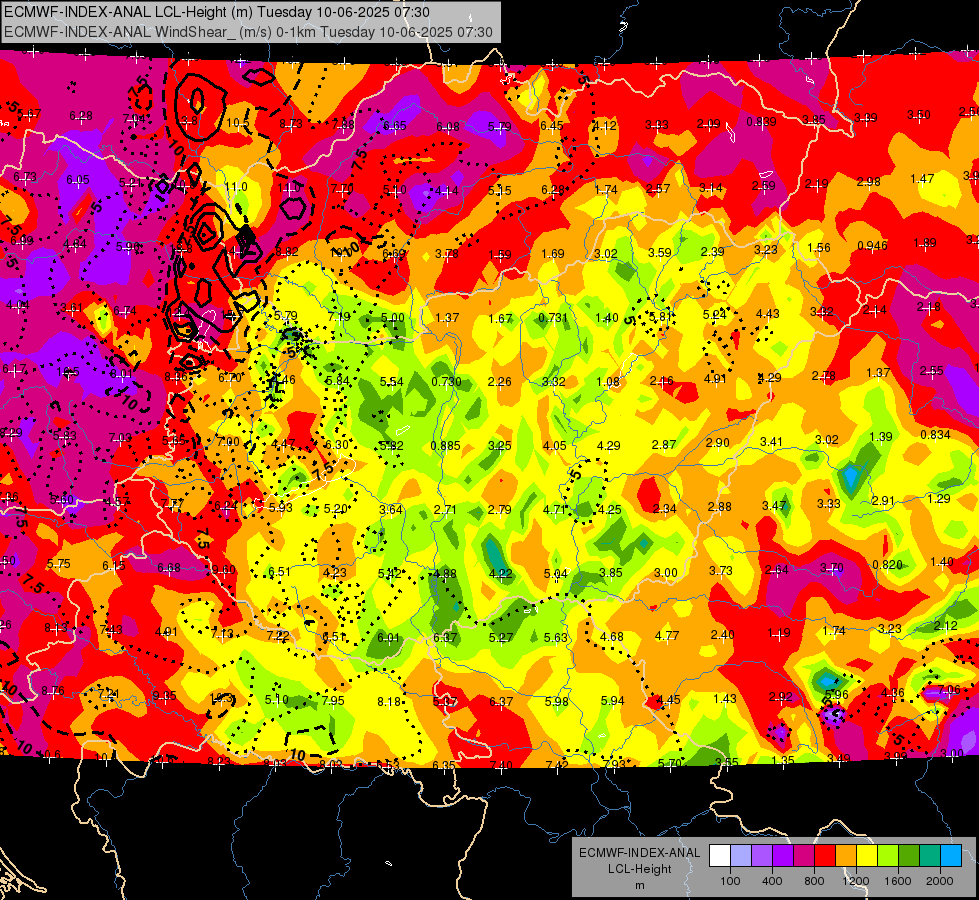Viewport: 979px width, 900px height.
Task: Click the wind shear value 0.885
Action: (x=445, y=445)
